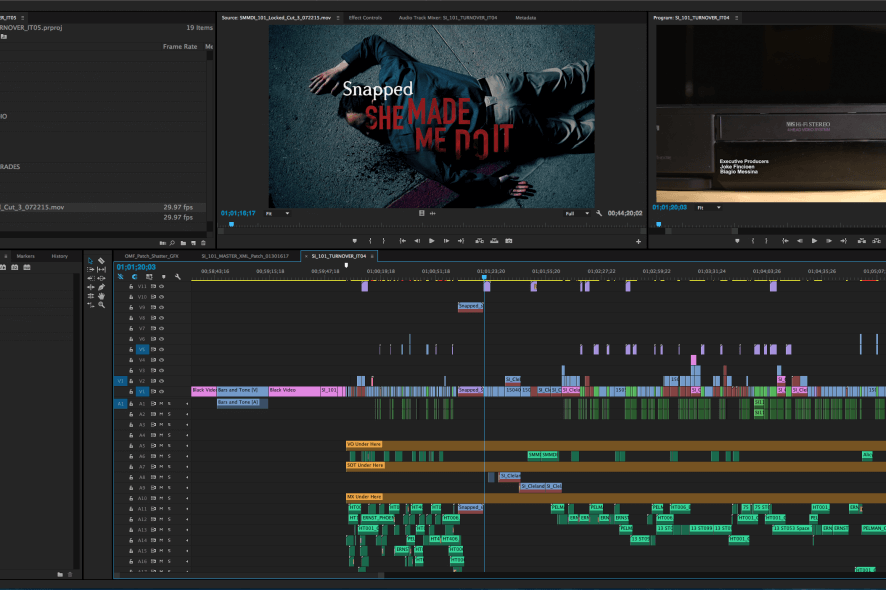Open SI_101_TURNOVER_IT04 timeline tab menu
The width and height of the screenshot is (886, 590).
point(372,256)
